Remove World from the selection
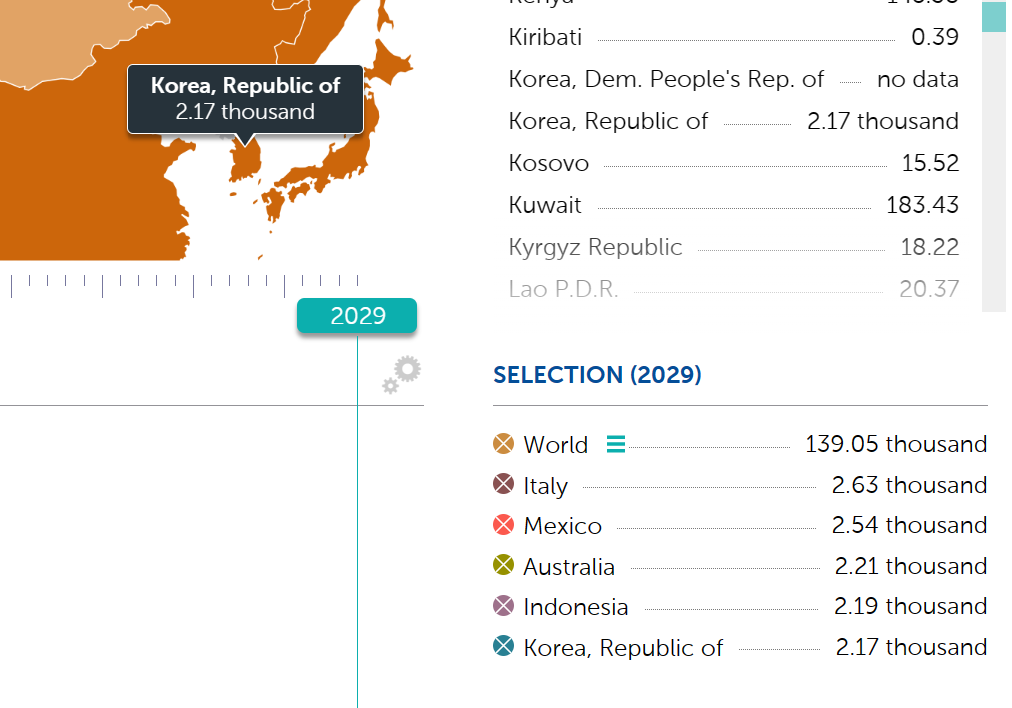This screenshot has width=1012, height=708. 504,444
